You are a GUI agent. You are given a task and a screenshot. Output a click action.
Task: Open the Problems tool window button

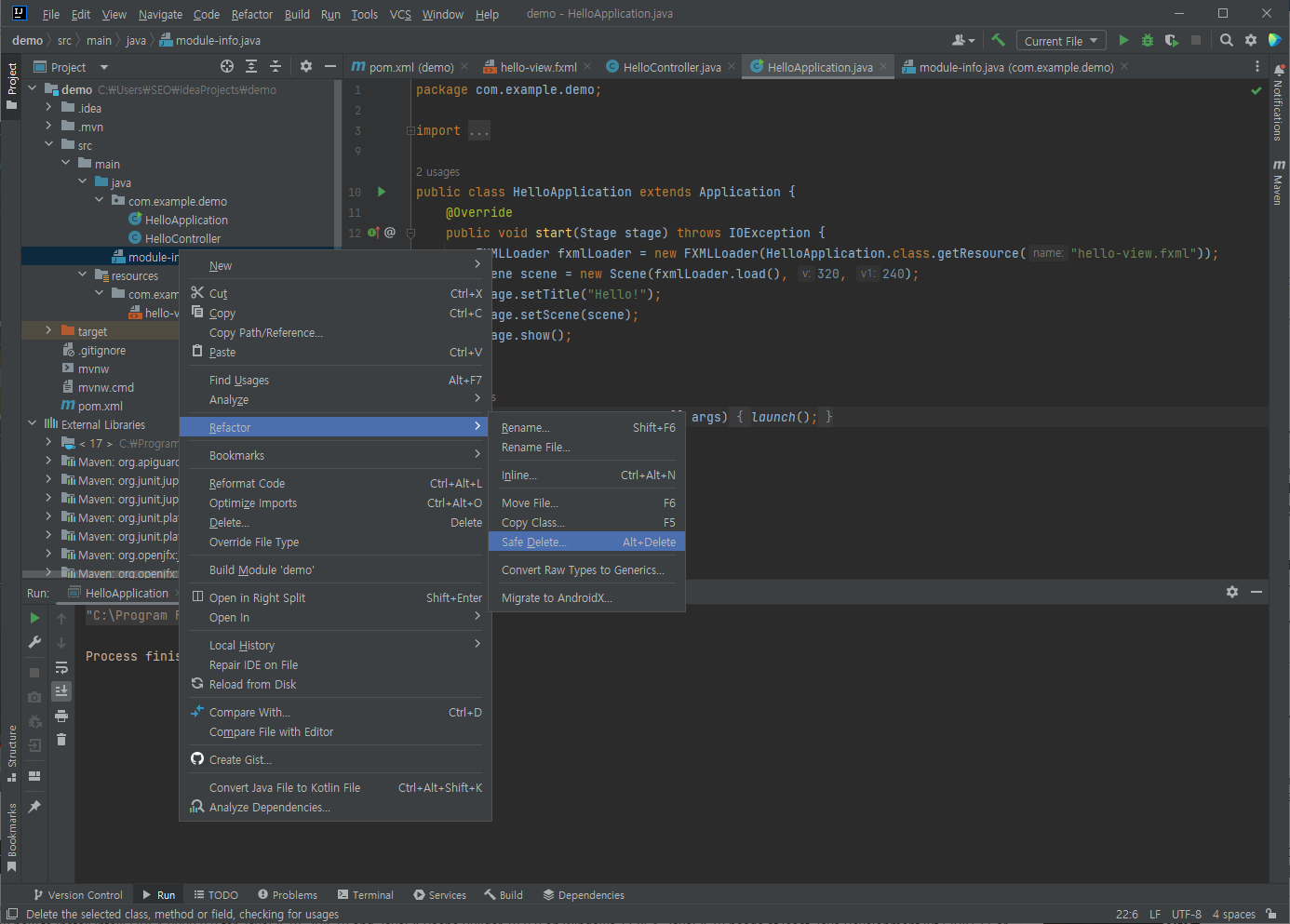pyautogui.click(x=287, y=895)
